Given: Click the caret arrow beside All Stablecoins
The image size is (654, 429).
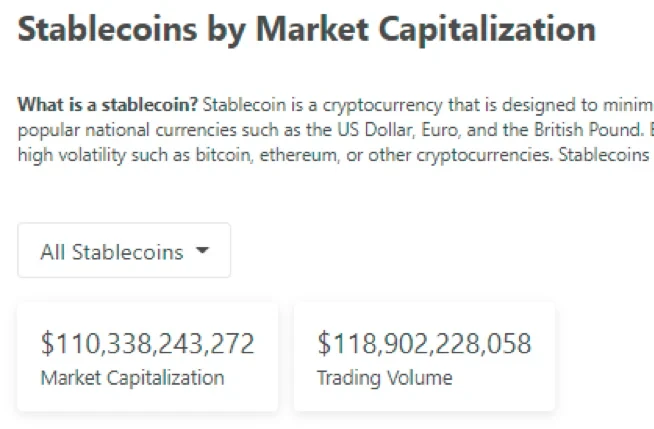Looking at the screenshot, I should coord(202,251).
